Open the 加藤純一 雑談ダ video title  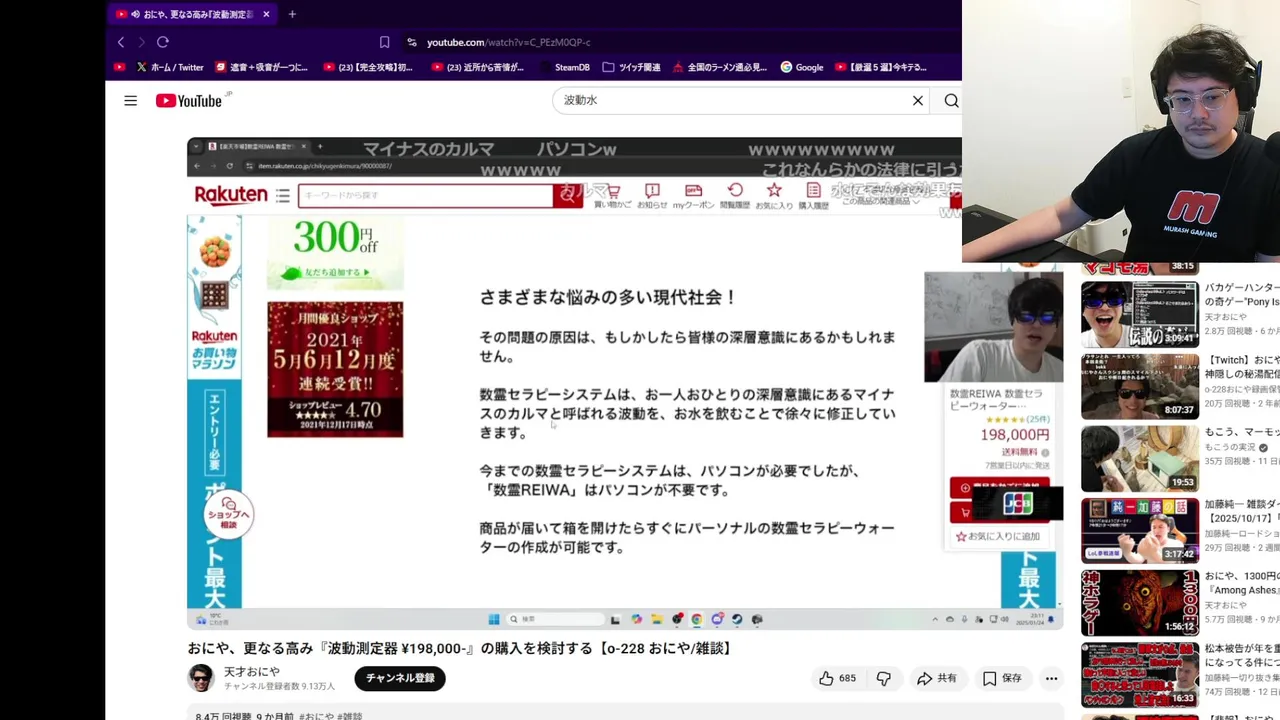[x=1242, y=511]
